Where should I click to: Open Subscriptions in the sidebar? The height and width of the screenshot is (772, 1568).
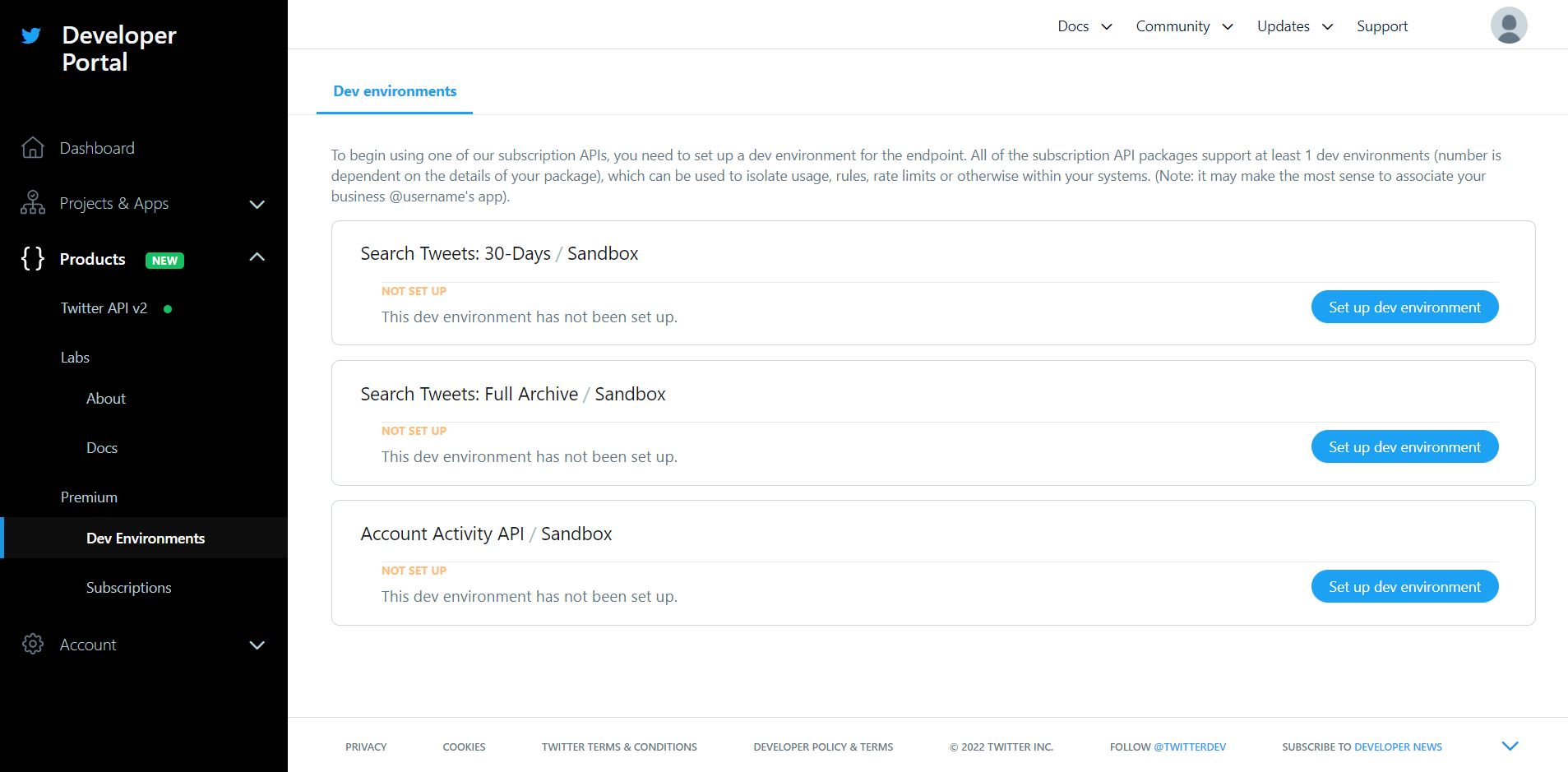tap(129, 588)
